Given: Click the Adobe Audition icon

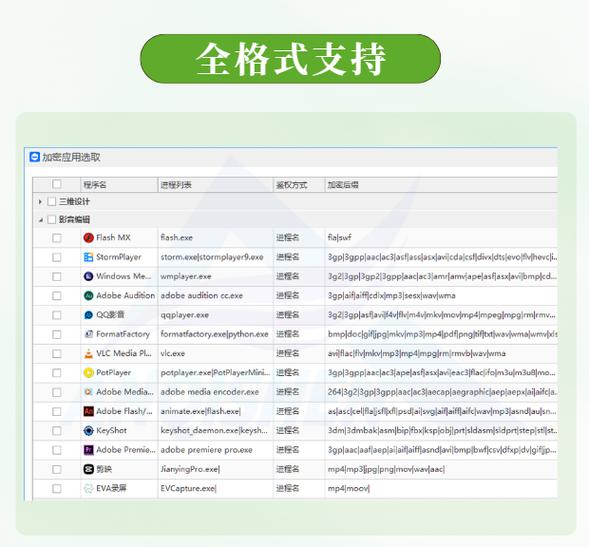Looking at the screenshot, I should click(x=88, y=296).
